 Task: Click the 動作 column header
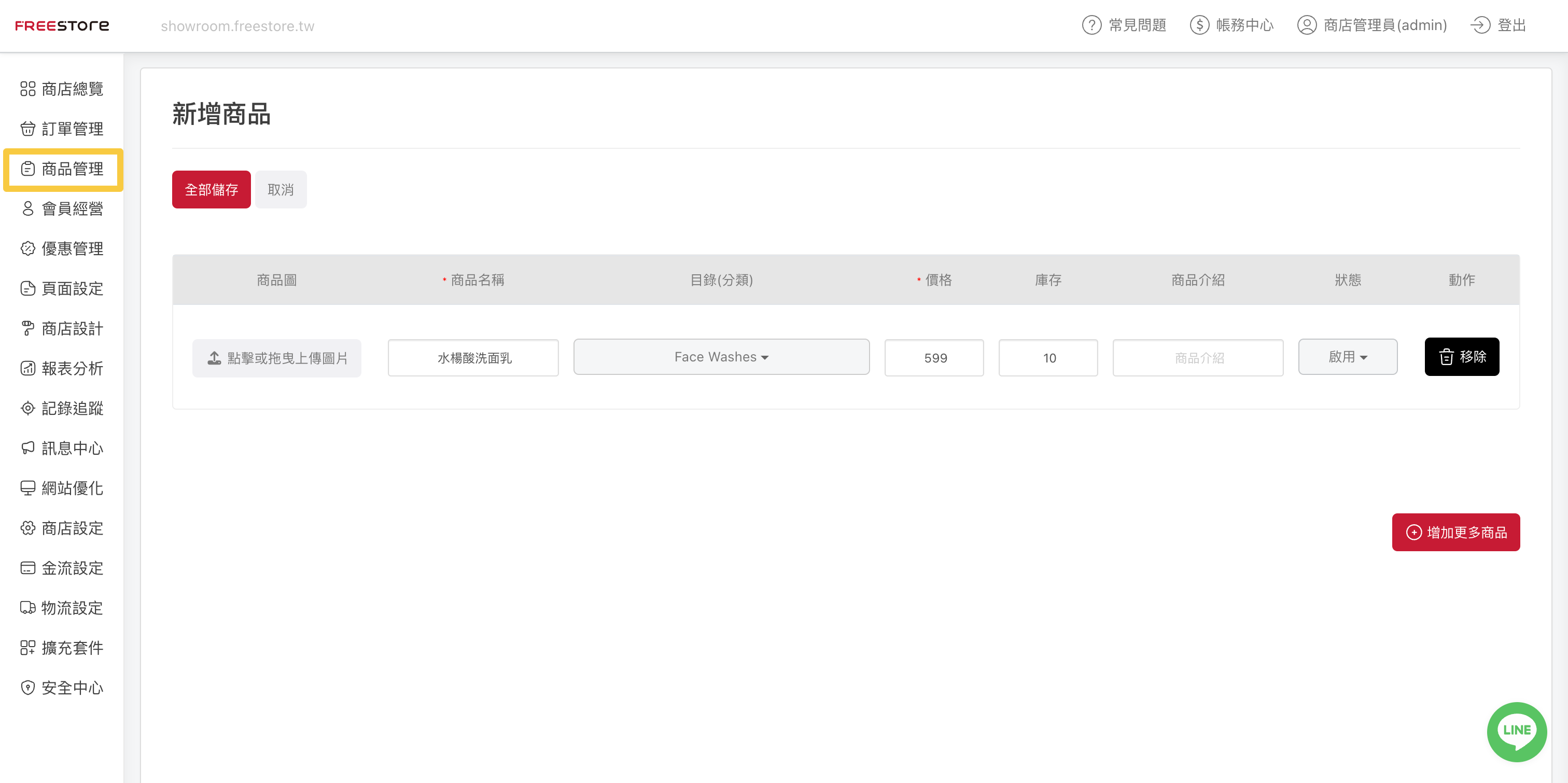point(1462,279)
